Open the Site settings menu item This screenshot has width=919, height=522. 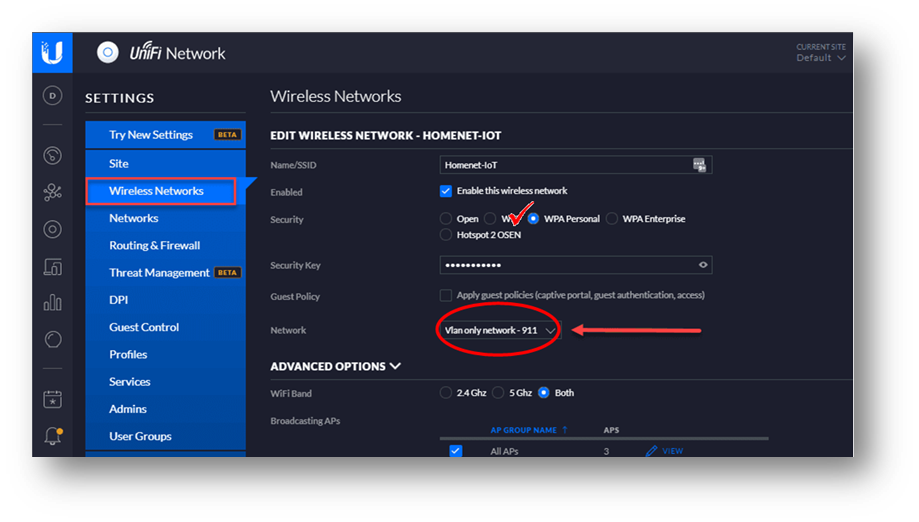[x=165, y=163]
